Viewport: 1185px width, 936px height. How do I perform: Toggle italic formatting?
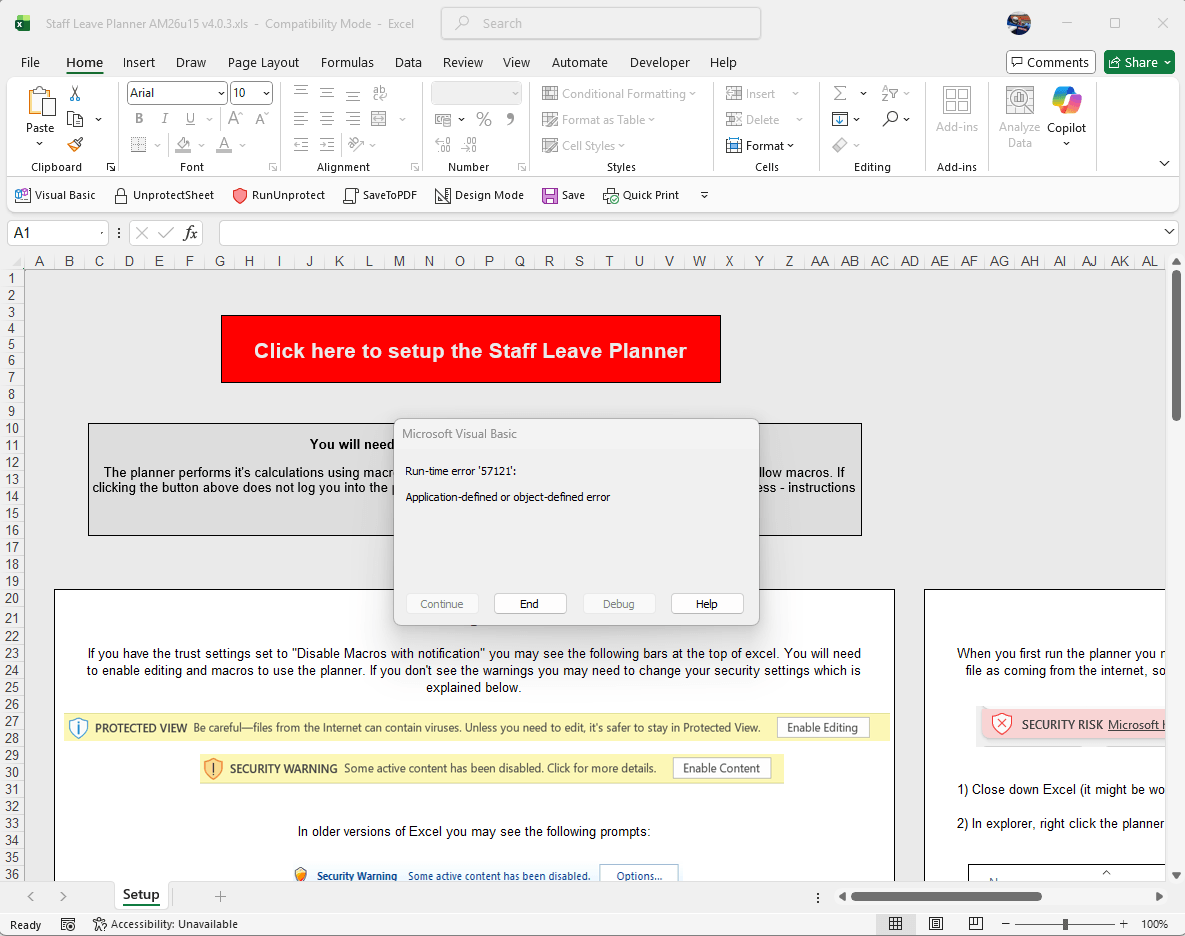pyautogui.click(x=163, y=118)
